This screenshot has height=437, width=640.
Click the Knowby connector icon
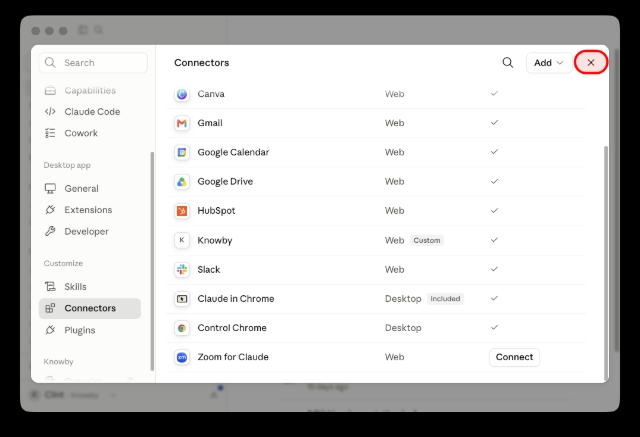[x=182, y=240]
